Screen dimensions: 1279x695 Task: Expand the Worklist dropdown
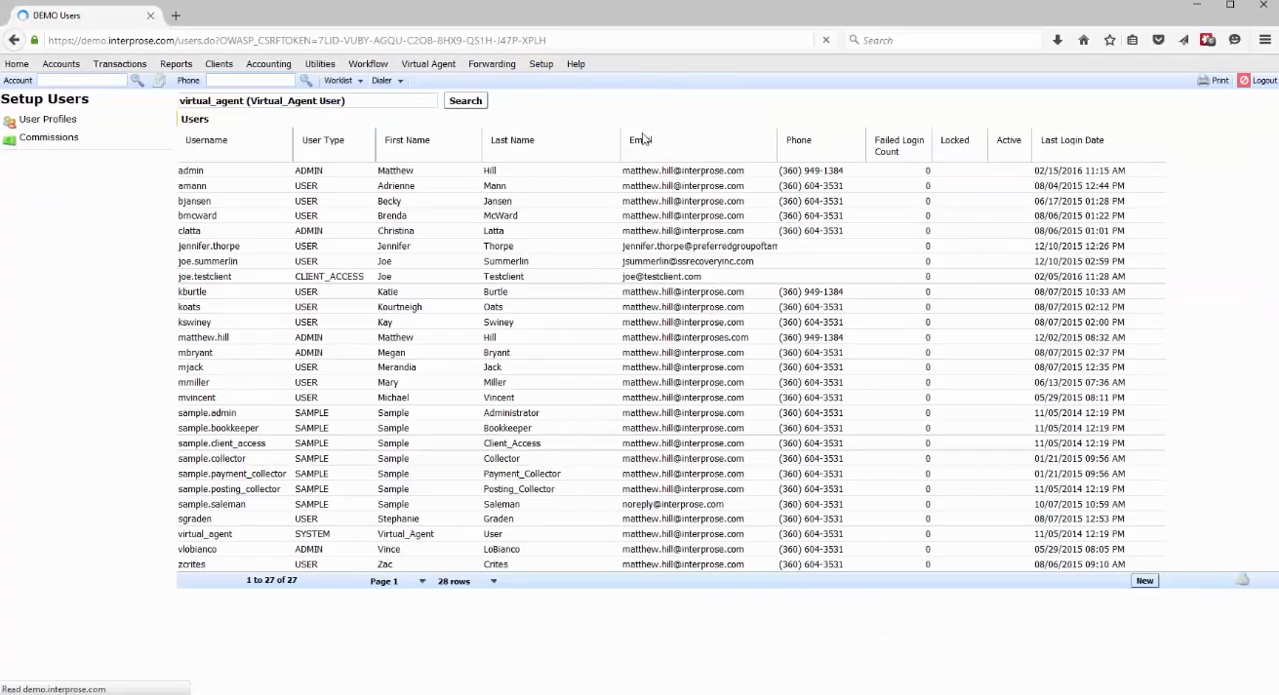343,81
